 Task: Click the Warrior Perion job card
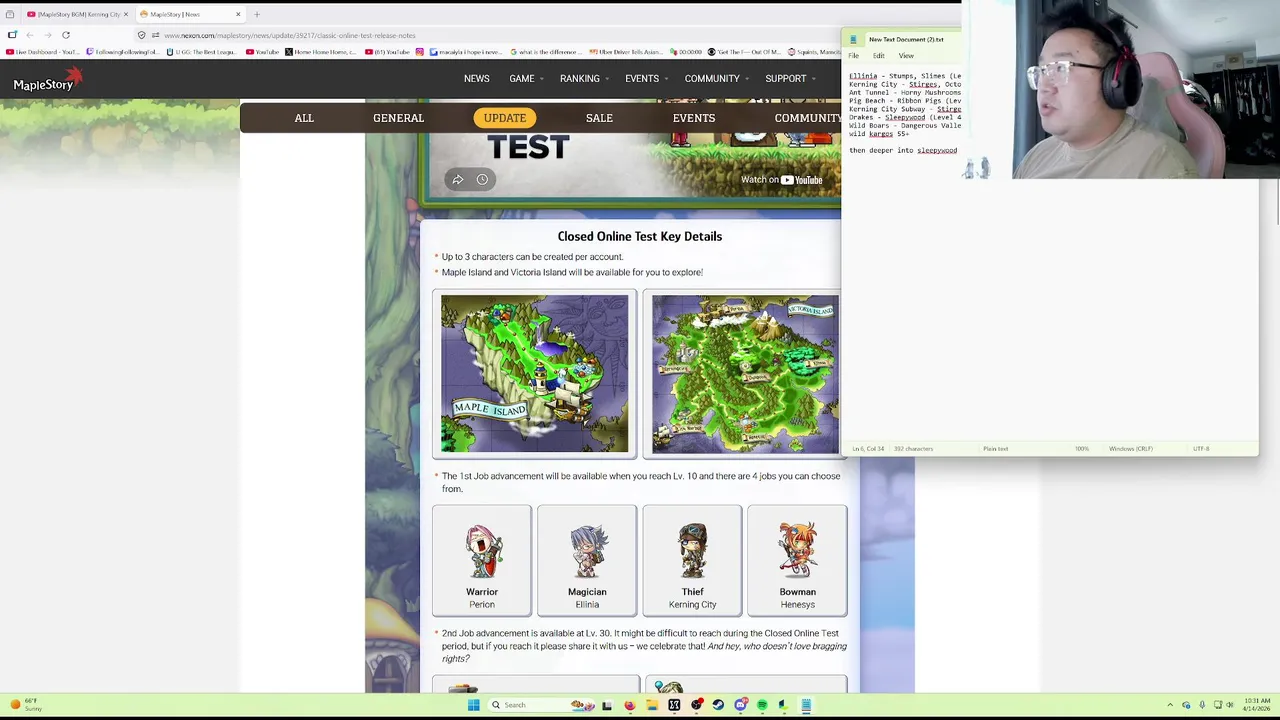[x=482, y=560]
